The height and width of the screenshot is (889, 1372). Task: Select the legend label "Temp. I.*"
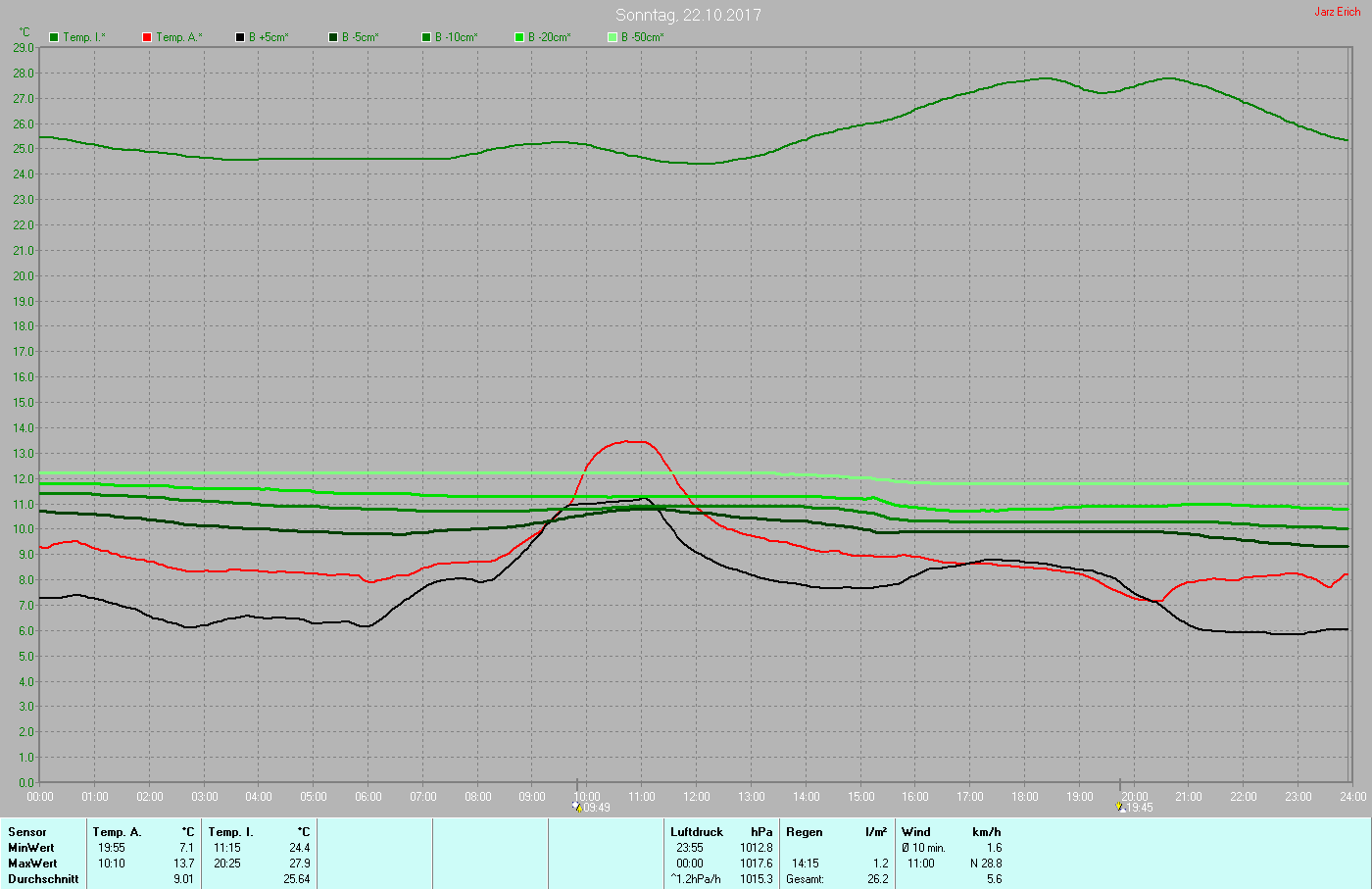tap(84, 37)
